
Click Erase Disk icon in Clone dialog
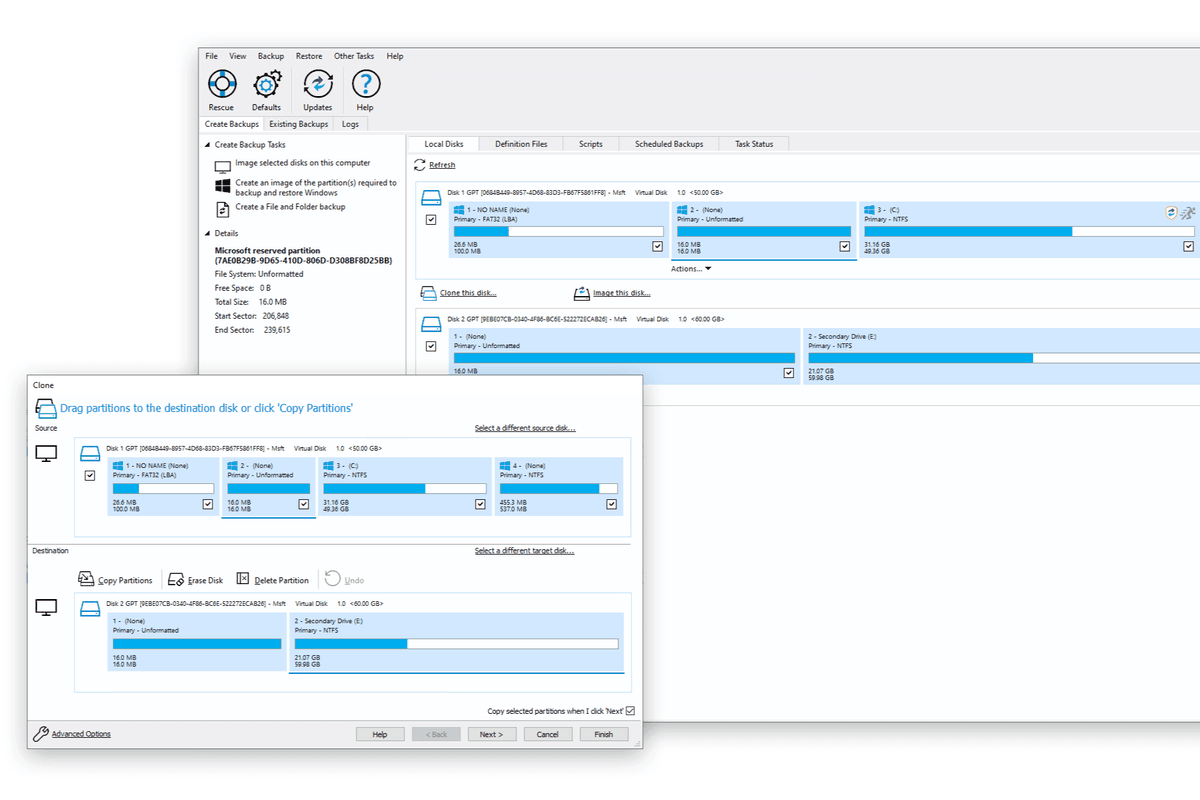coord(176,579)
